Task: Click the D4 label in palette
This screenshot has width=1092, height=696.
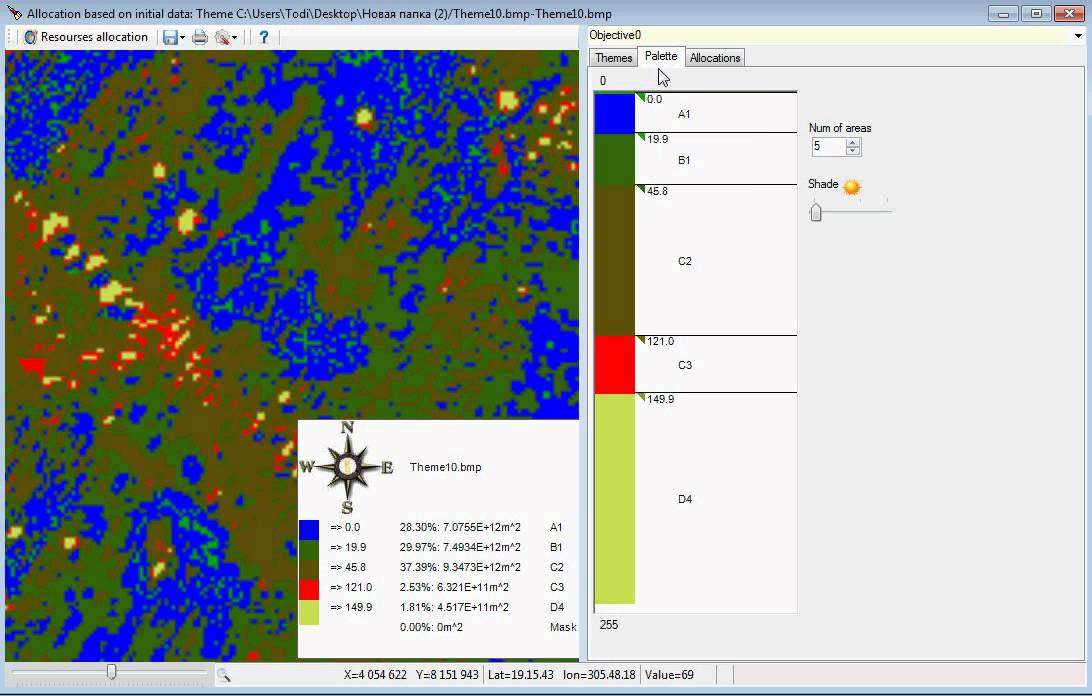Action: coord(685,499)
